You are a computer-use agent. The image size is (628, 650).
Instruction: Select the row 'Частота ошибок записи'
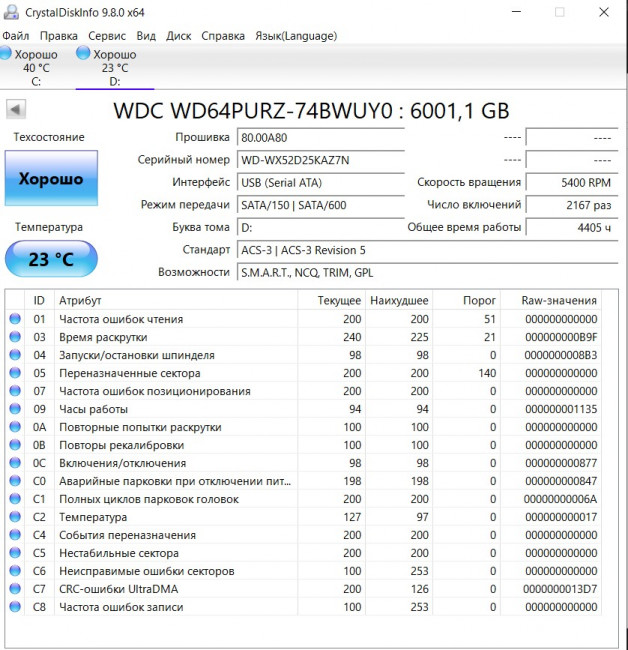(x=303, y=607)
